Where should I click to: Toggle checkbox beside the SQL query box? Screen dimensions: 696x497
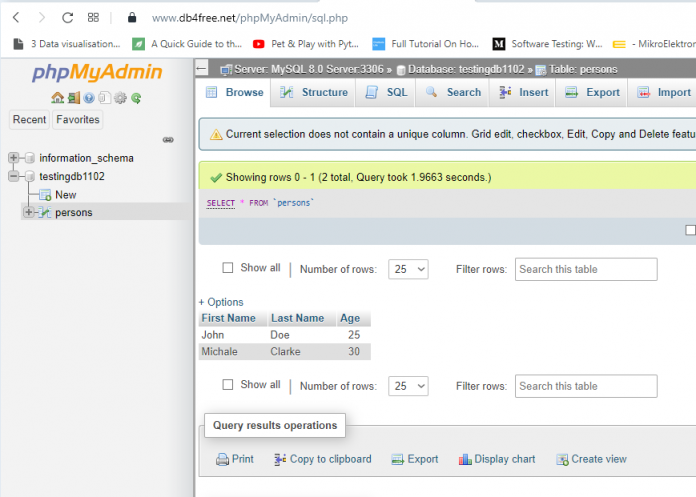tap(690, 230)
